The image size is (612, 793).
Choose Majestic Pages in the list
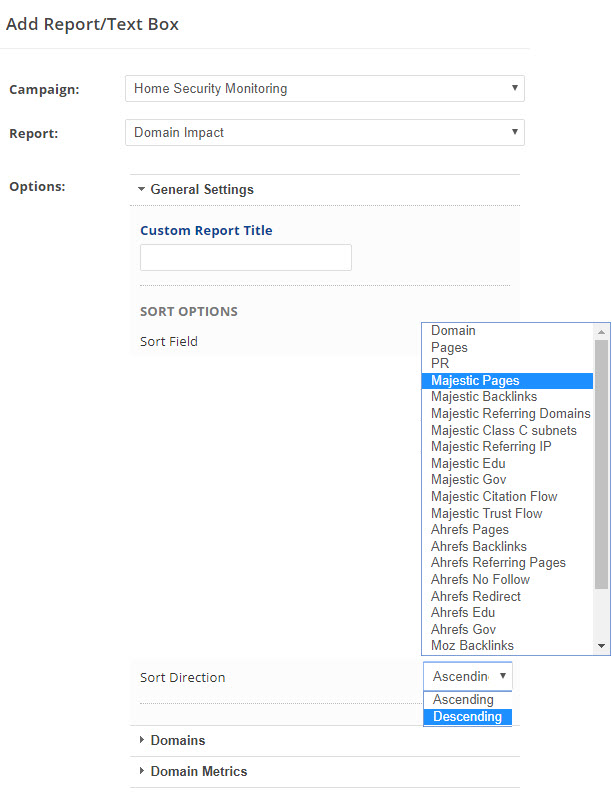click(x=475, y=381)
